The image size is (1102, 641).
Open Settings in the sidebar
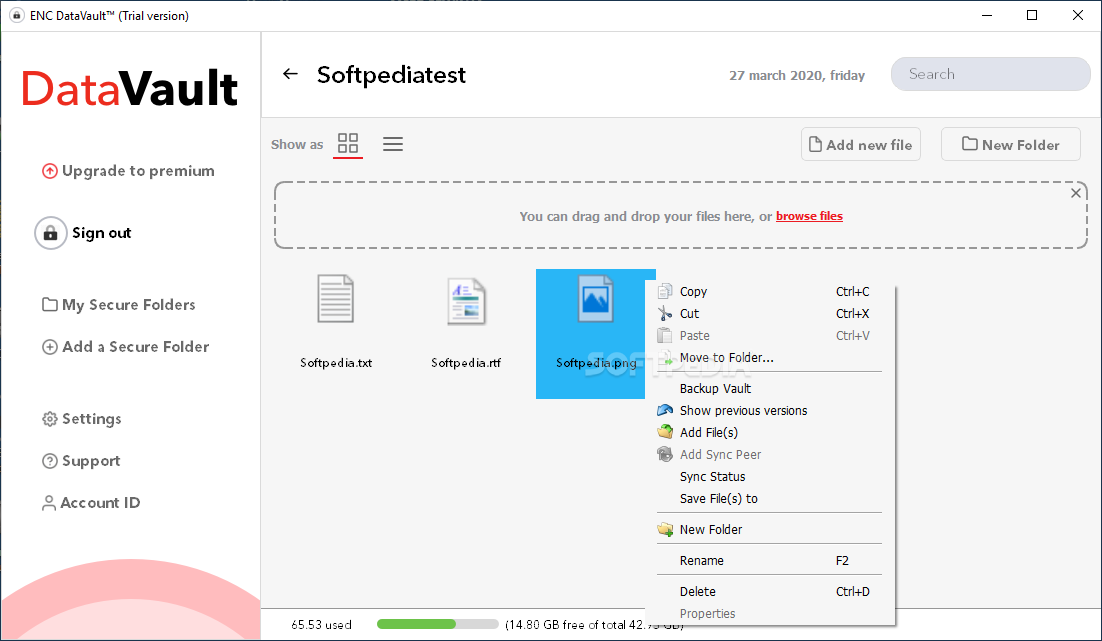[91, 419]
